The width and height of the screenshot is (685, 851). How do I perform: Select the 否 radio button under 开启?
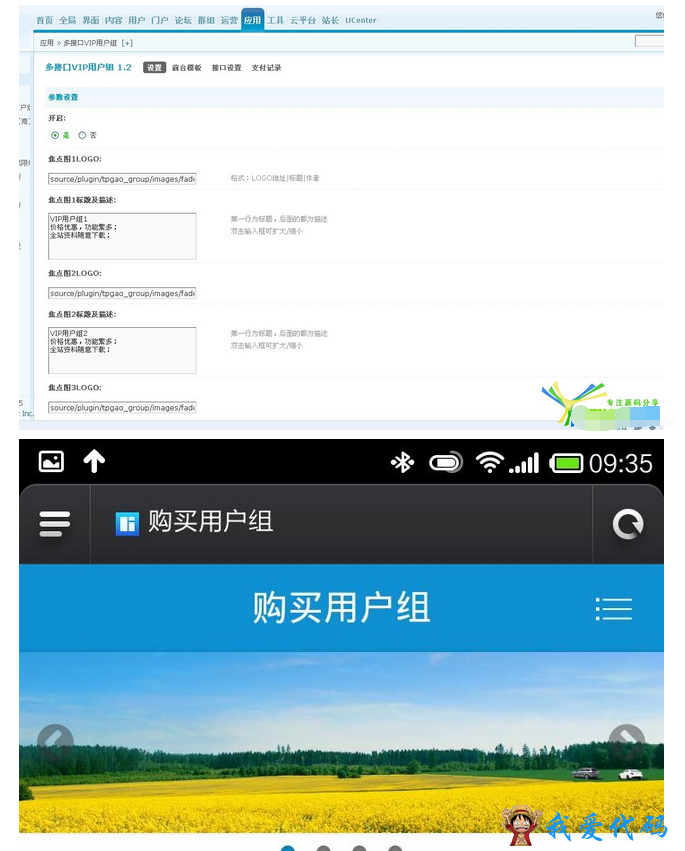point(82,135)
